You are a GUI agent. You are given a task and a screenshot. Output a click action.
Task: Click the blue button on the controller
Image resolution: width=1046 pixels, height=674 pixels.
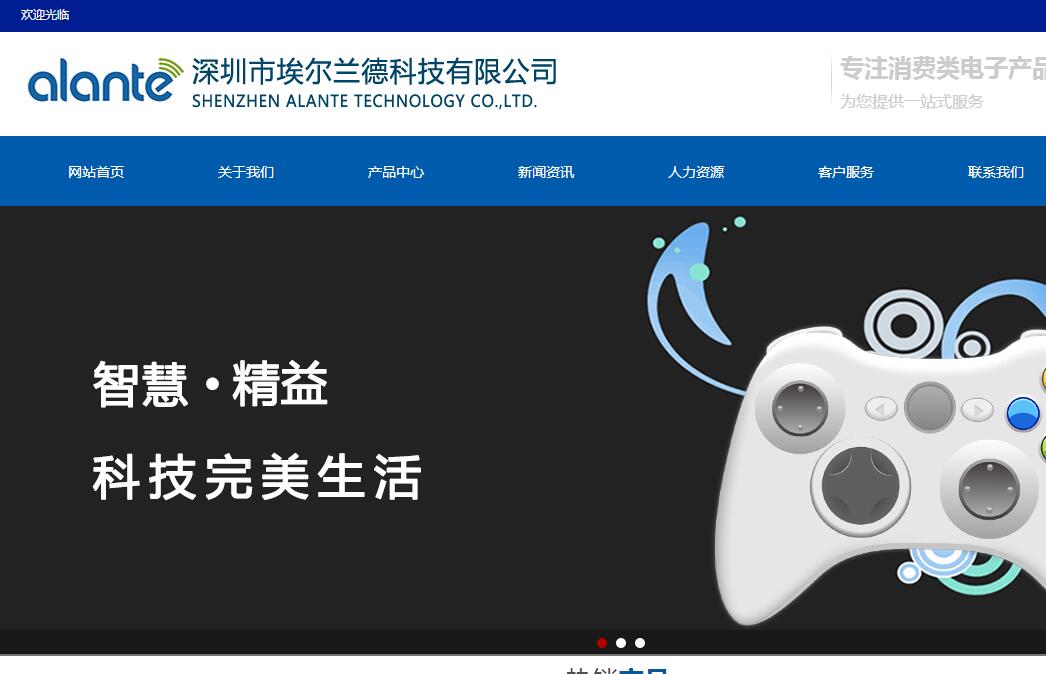(x=1022, y=413)
